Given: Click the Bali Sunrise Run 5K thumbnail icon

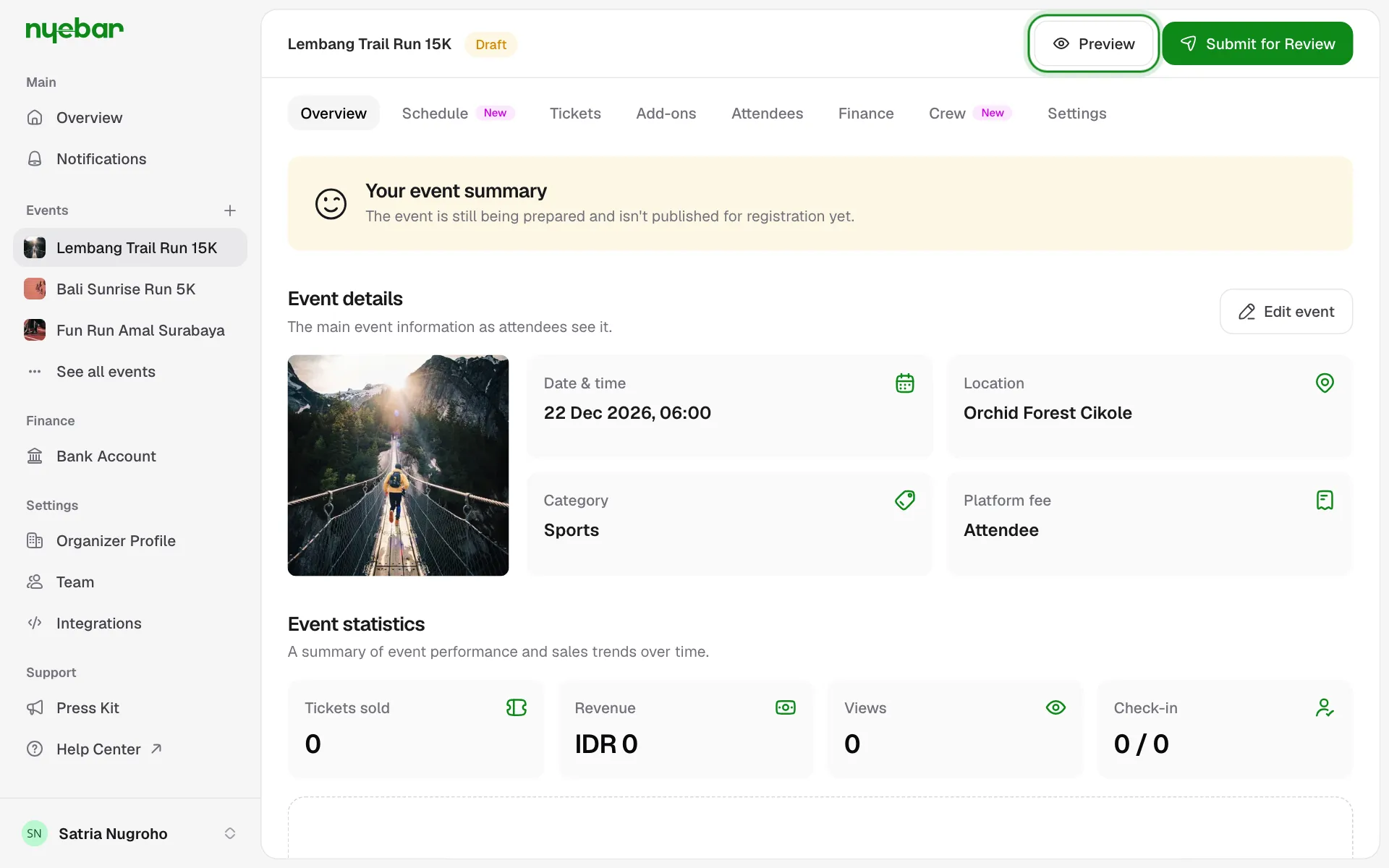Looking at the screenshot, I should click(x=35, y=289).
